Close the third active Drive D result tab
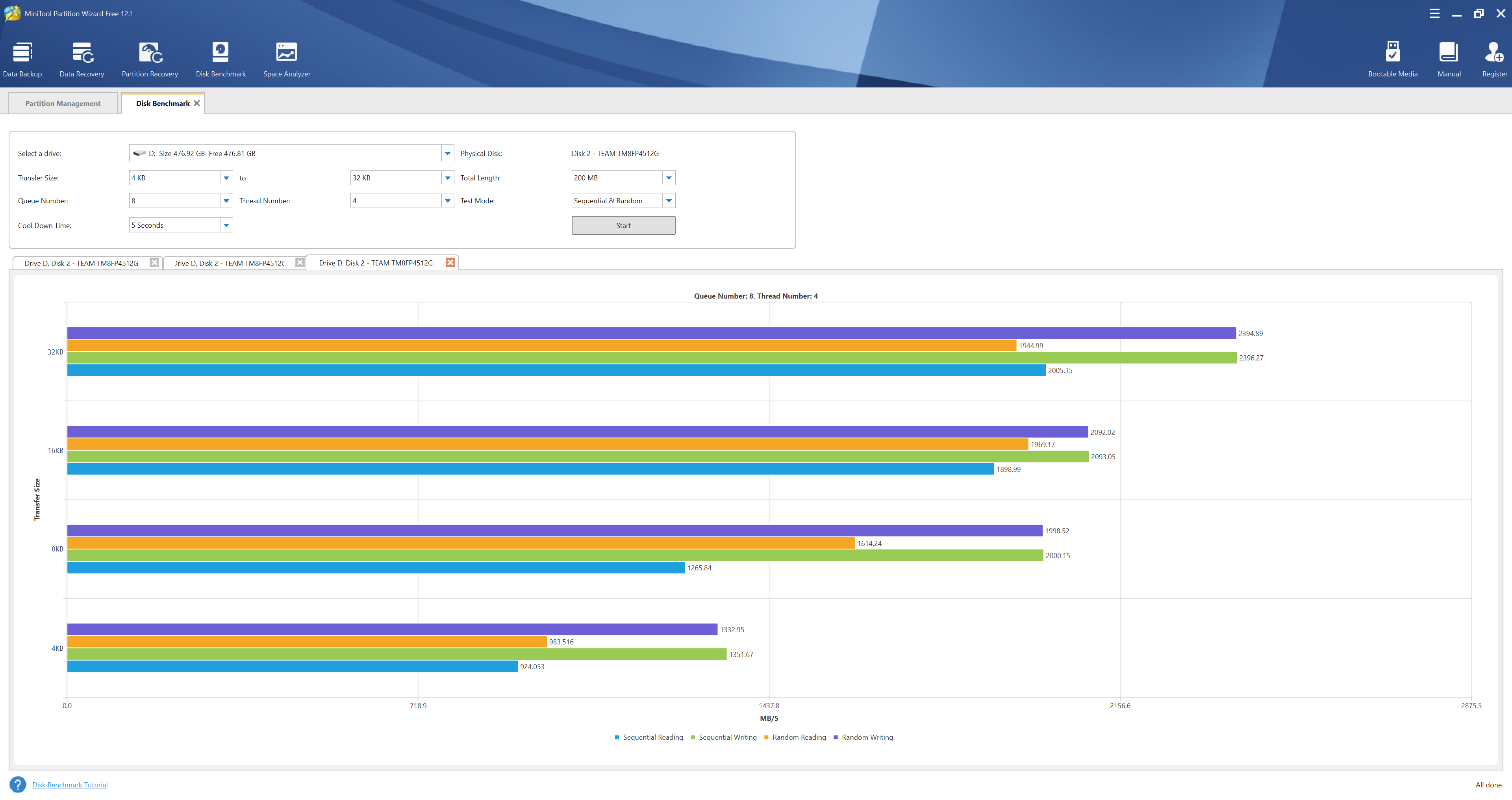Viewport: 1512px width, 800px height. click(x=450, y=263)
